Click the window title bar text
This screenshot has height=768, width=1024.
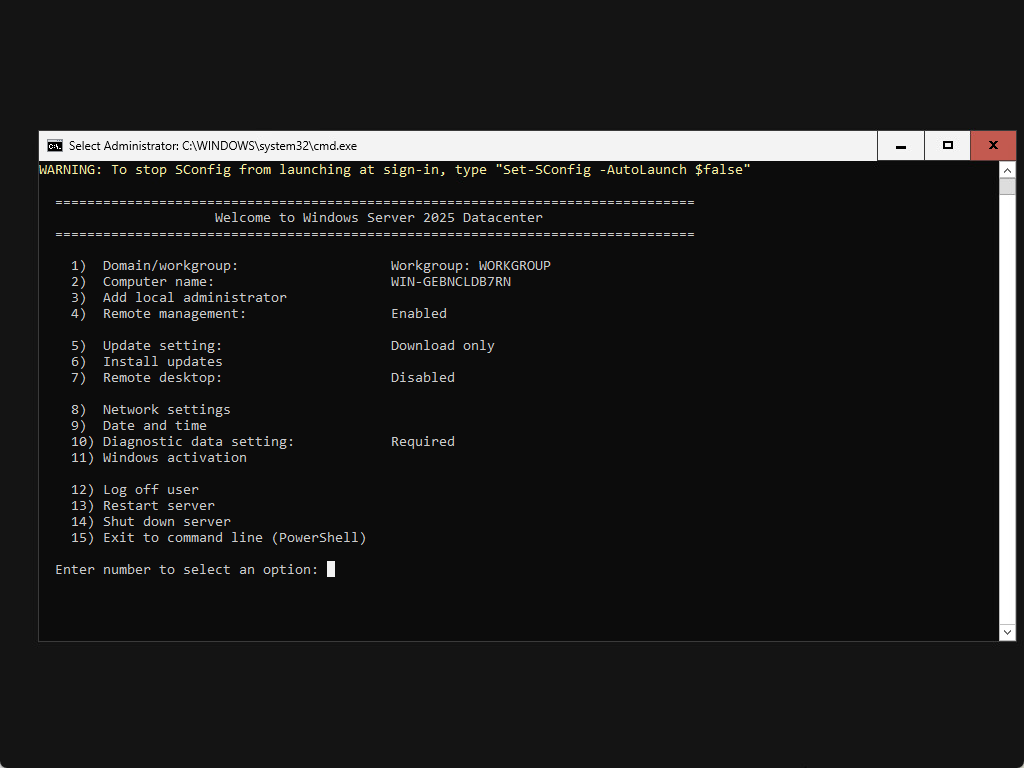(213, 146)
